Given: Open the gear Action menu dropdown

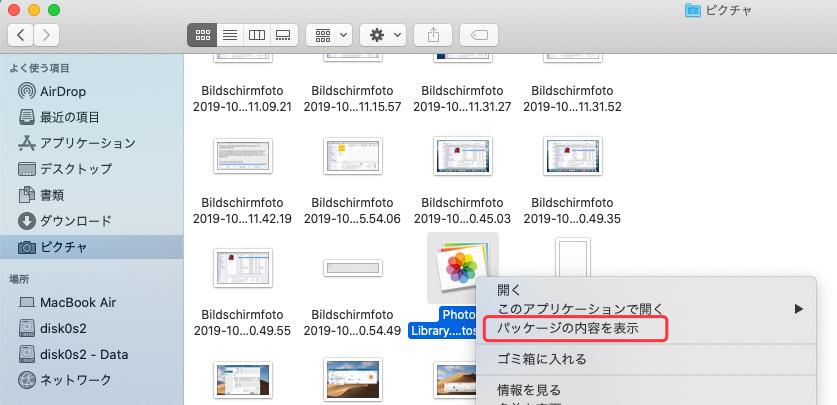Looking at the screenshot, I should [383, 34].
